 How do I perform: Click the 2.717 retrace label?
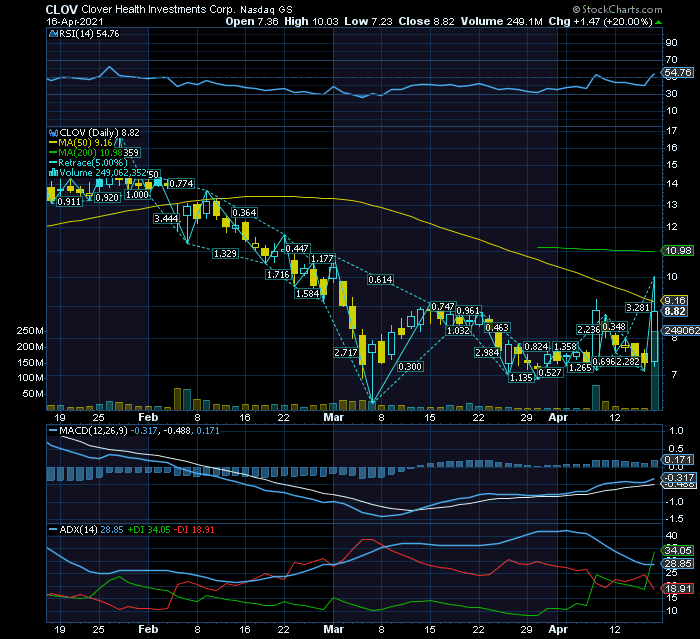pos(346,352)
